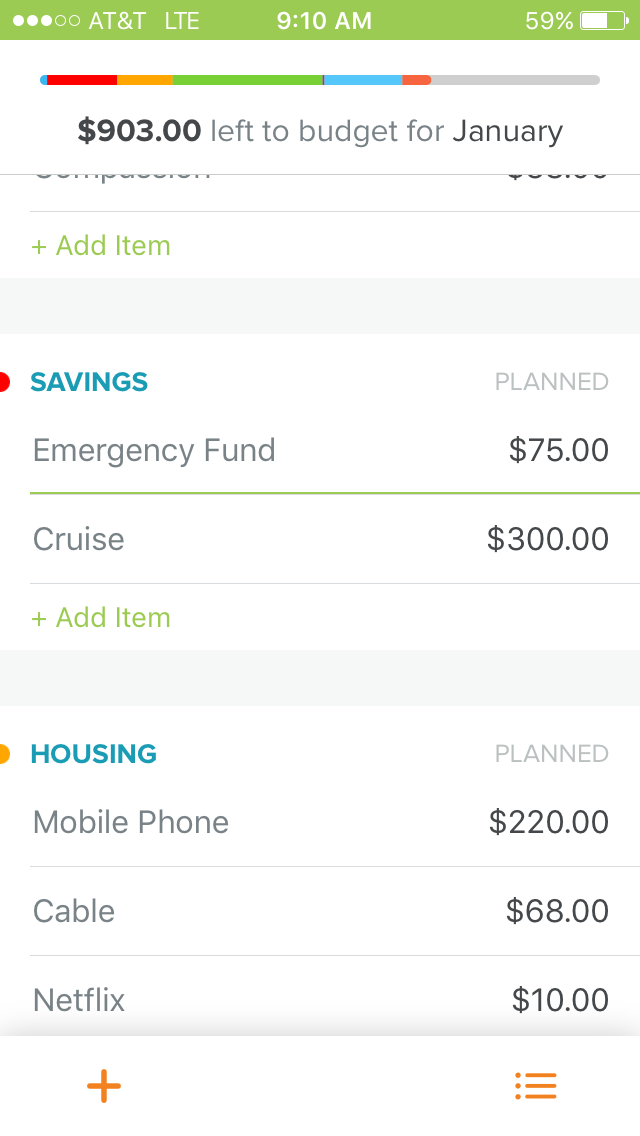Open the orange list menu icon
This screenshot has height=1136, width=640.
point(535,1086)
